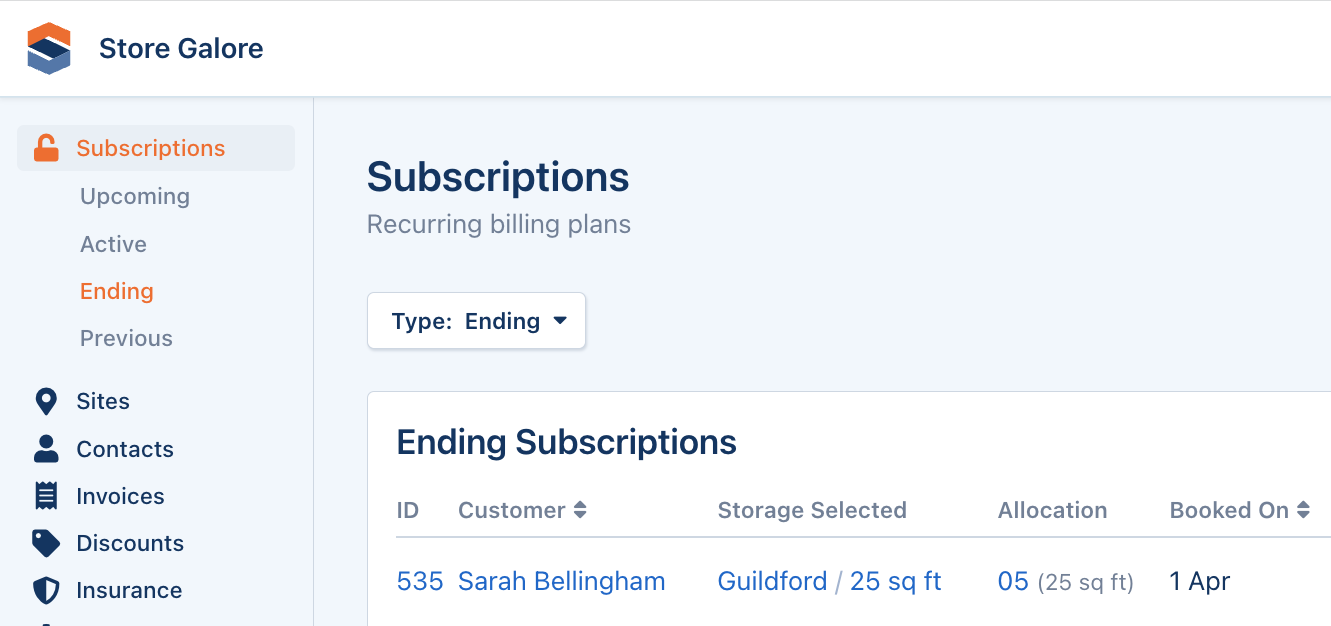
Task: Click the Sites map pin icon
Action: [46, 402]
